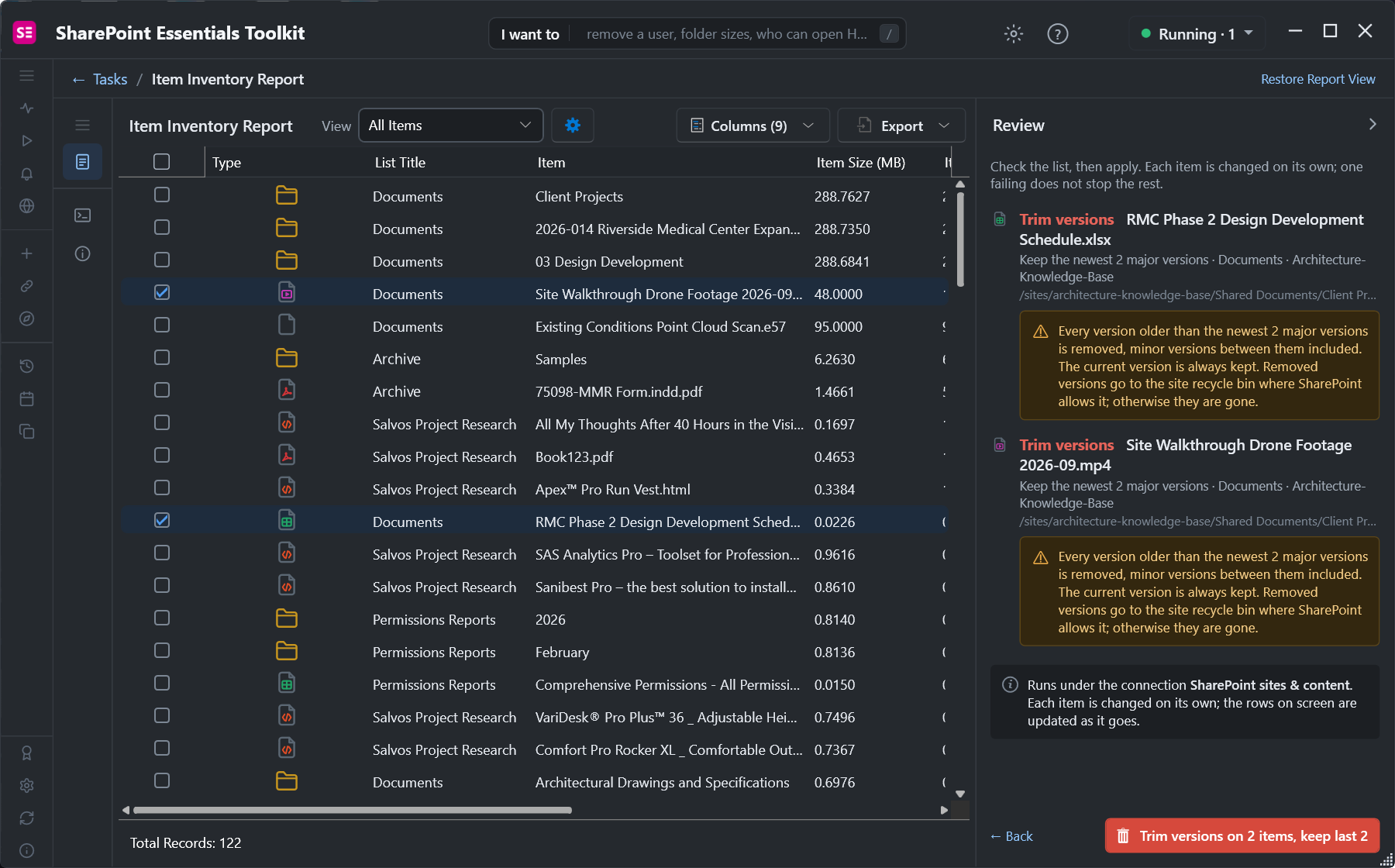Click PDF icon of Book123.pdf row
The image size is (1395, 868).
coord(287,455)
